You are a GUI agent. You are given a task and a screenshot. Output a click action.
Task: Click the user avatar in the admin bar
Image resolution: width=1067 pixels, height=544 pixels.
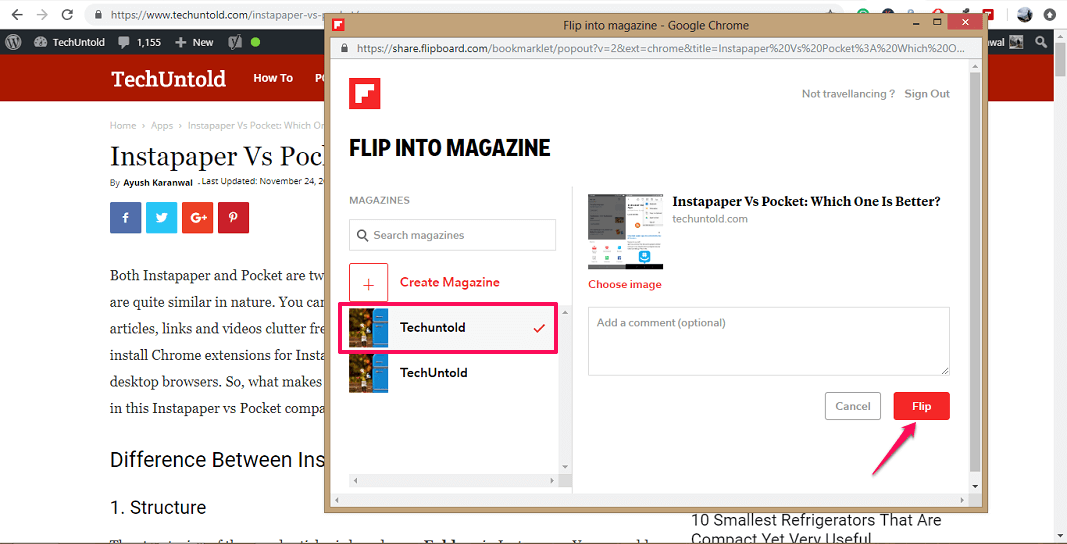(x=1016, y=42)
